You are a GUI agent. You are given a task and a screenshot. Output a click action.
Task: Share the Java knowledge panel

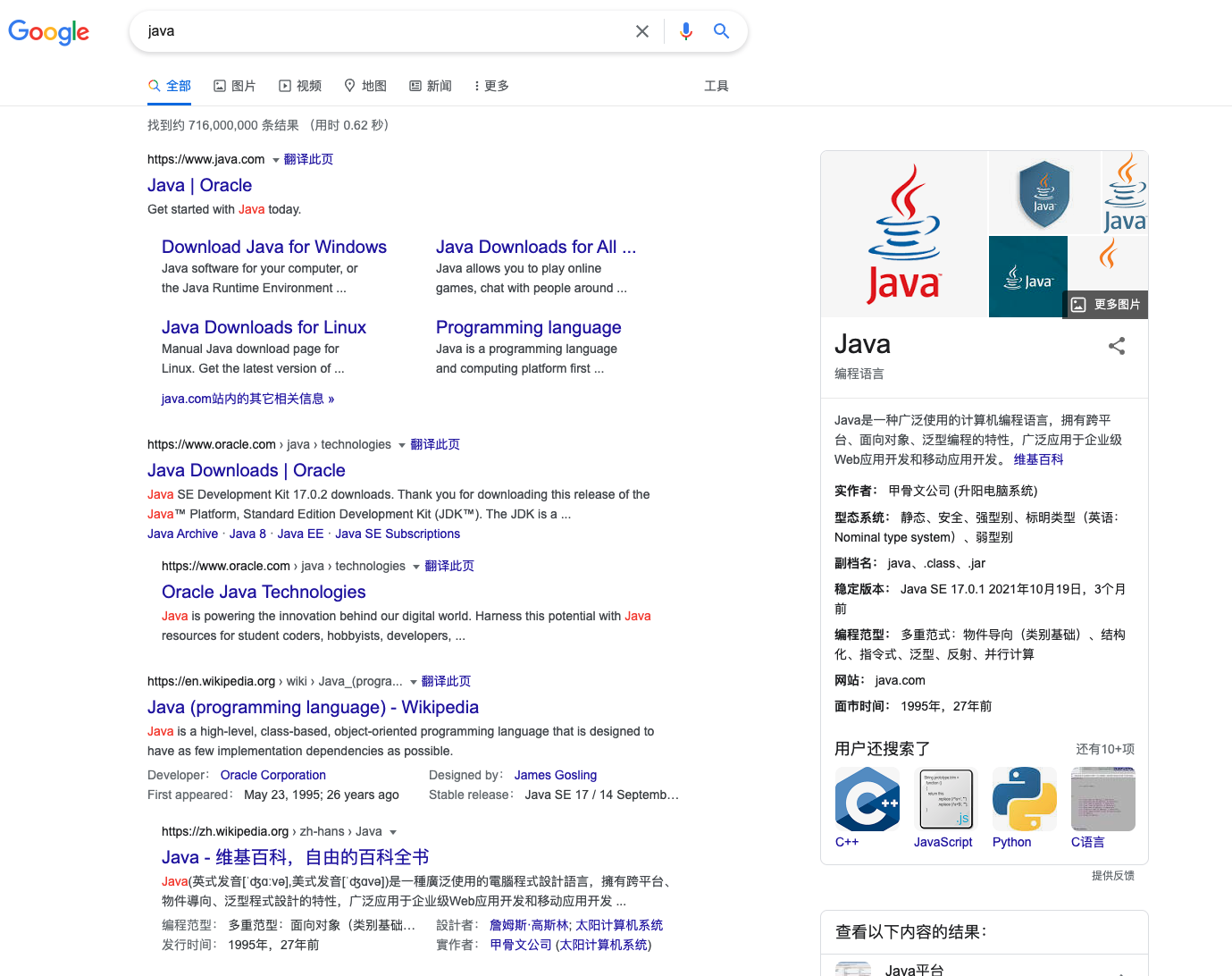coord(1117,346)
